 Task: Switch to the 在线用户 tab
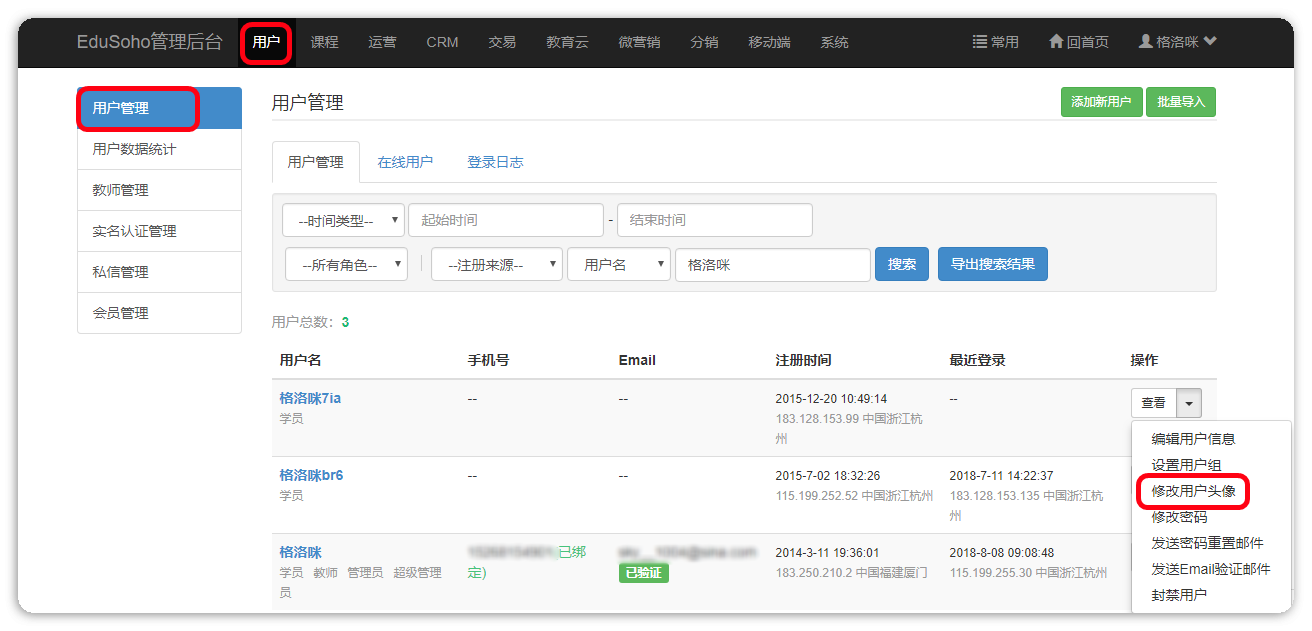[x=405, y=162]
